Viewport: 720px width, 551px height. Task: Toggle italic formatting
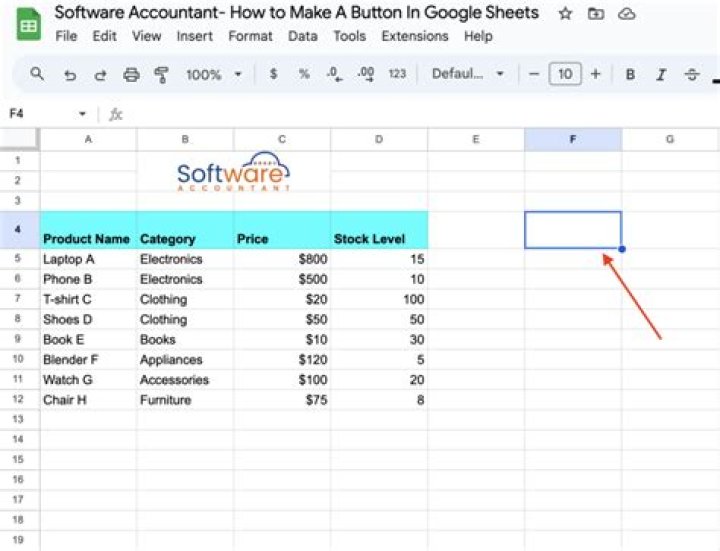[661, 74]
